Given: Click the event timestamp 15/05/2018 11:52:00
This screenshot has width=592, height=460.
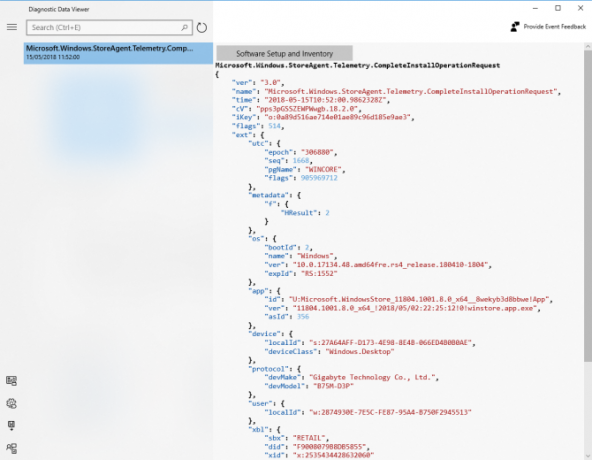Looking at the screenshot, I should [x=53, y=57].
